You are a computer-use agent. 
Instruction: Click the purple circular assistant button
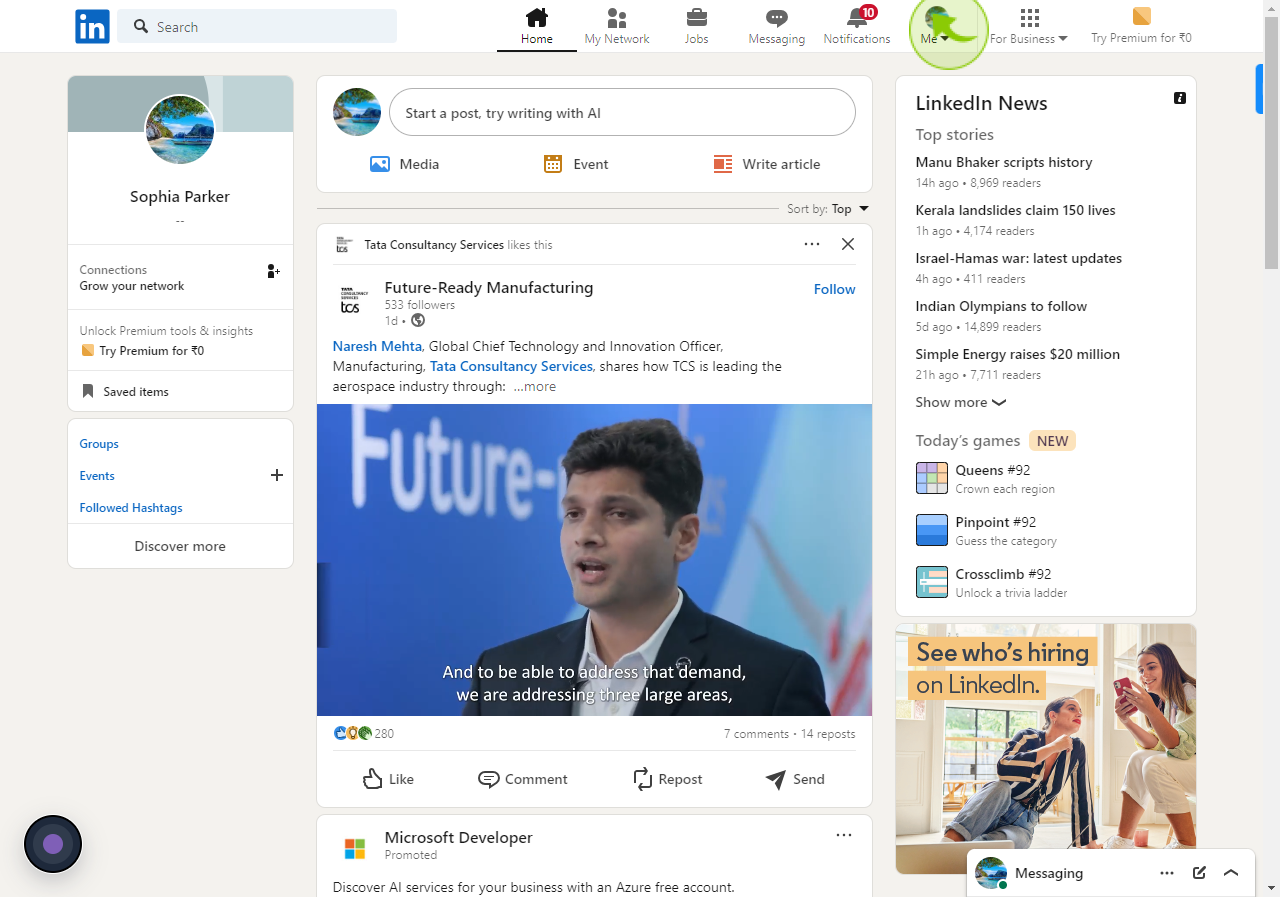[53, 844]
